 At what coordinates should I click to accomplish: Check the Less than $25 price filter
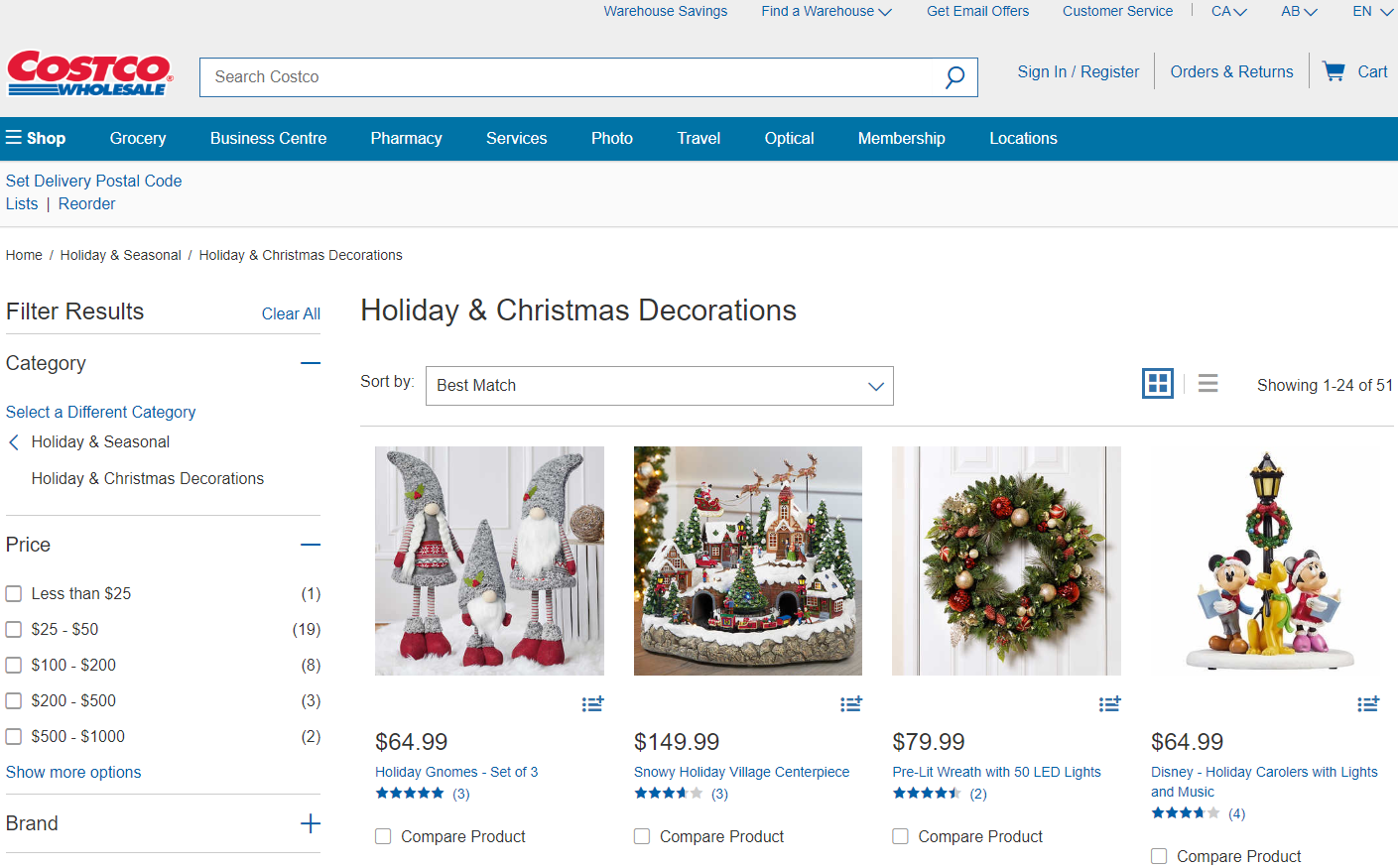click(14, 594)
